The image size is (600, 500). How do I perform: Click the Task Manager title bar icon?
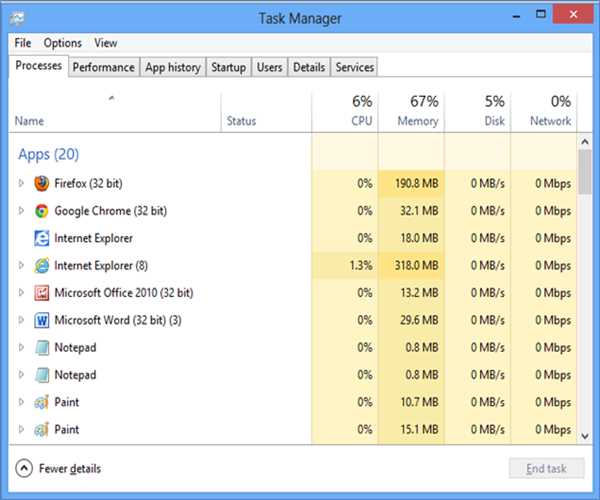pos(16,17)
